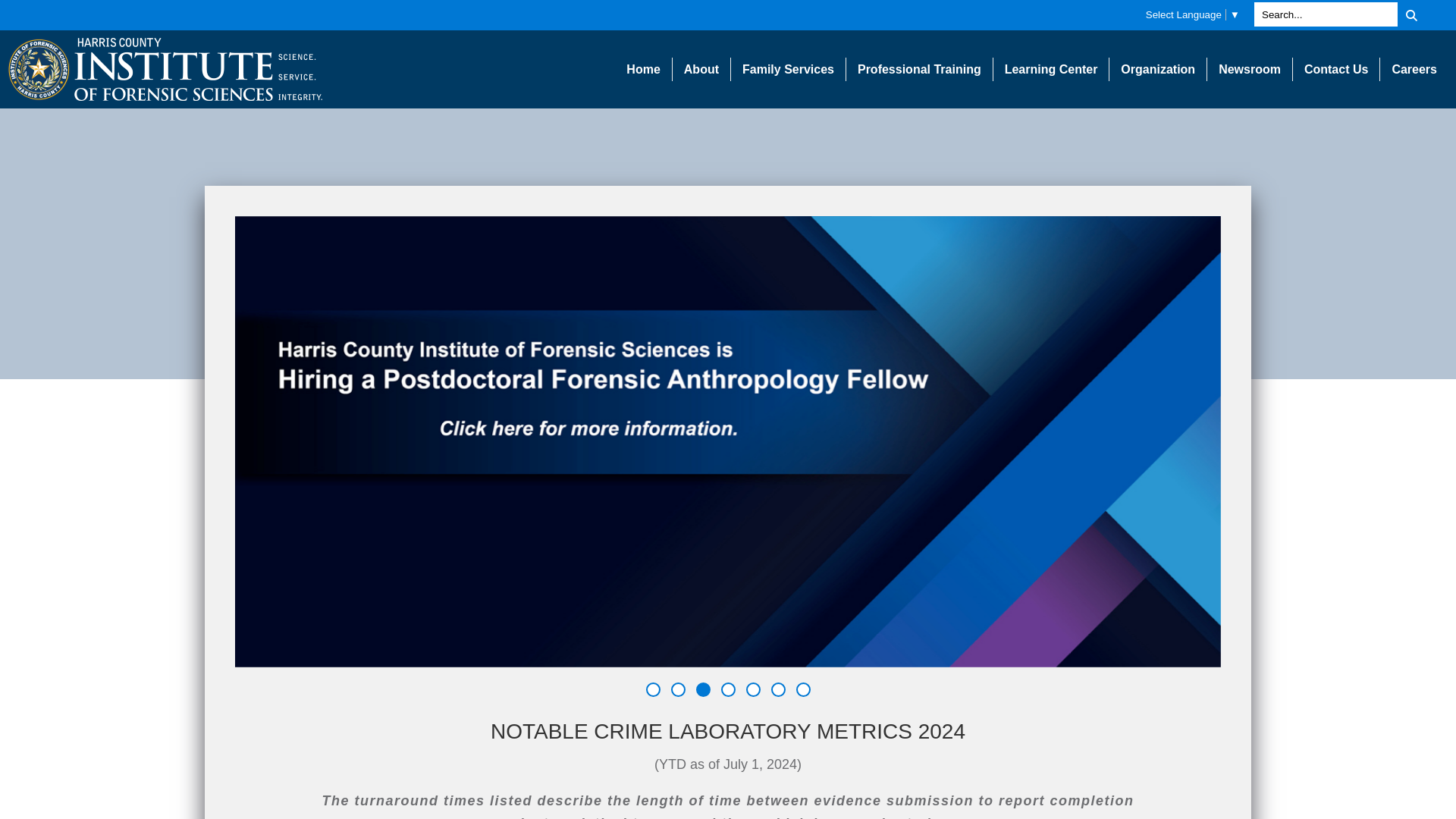Viewport: 1456px width, 819px height.
Task: Select the fifth carousel slide dot
Action: (753, 689)
